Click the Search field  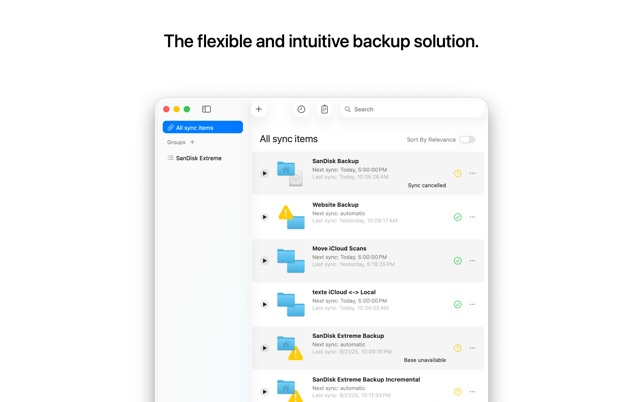410,109
